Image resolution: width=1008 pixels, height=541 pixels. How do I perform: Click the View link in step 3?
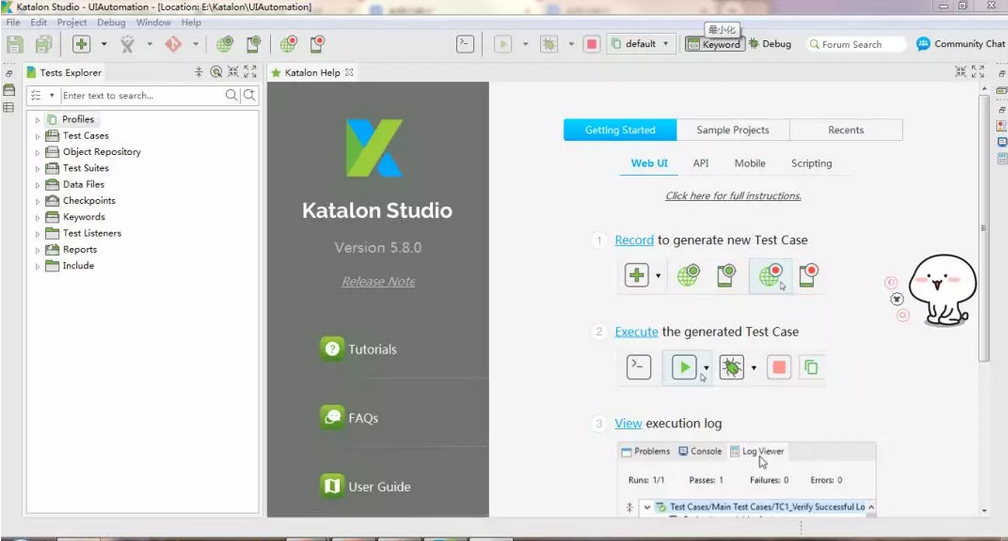(x=628, y=423)
